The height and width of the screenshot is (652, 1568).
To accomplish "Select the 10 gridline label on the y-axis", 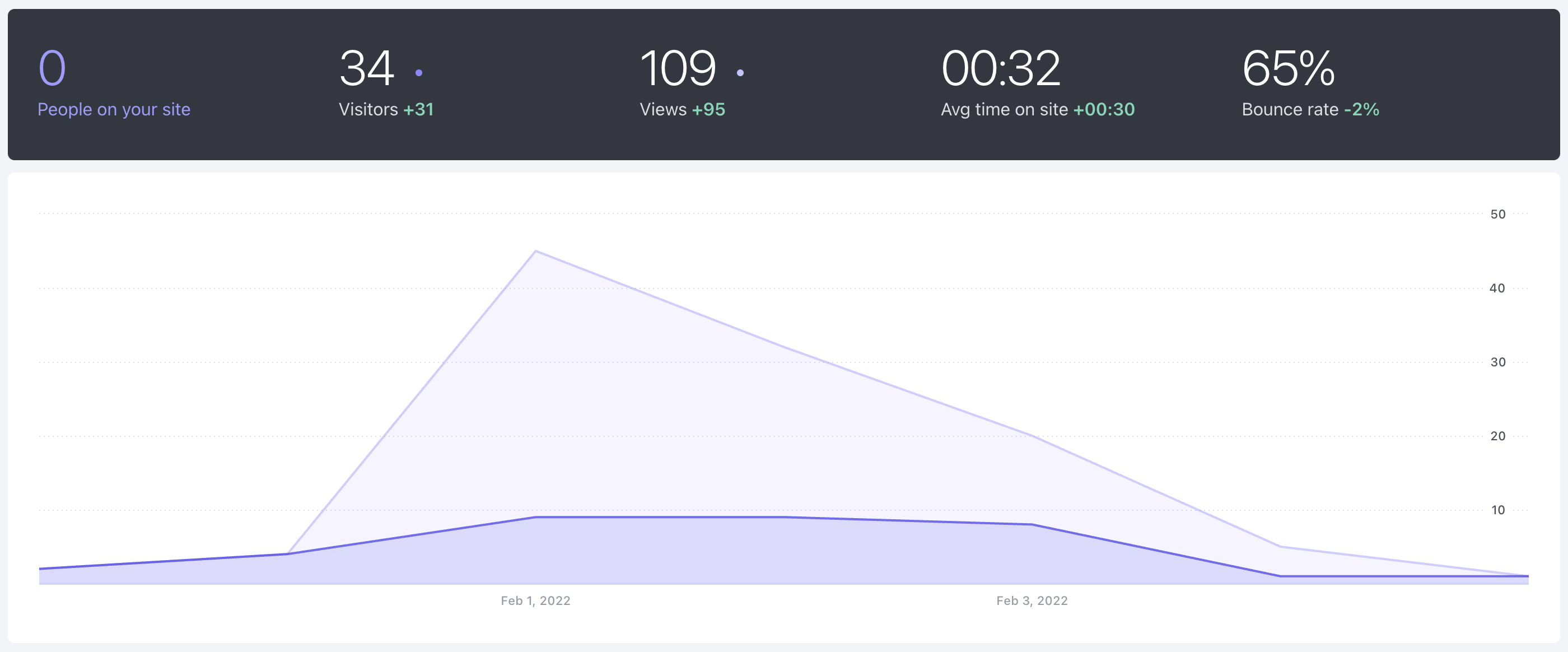I will pyautogui.click(x=1499, y=510).
